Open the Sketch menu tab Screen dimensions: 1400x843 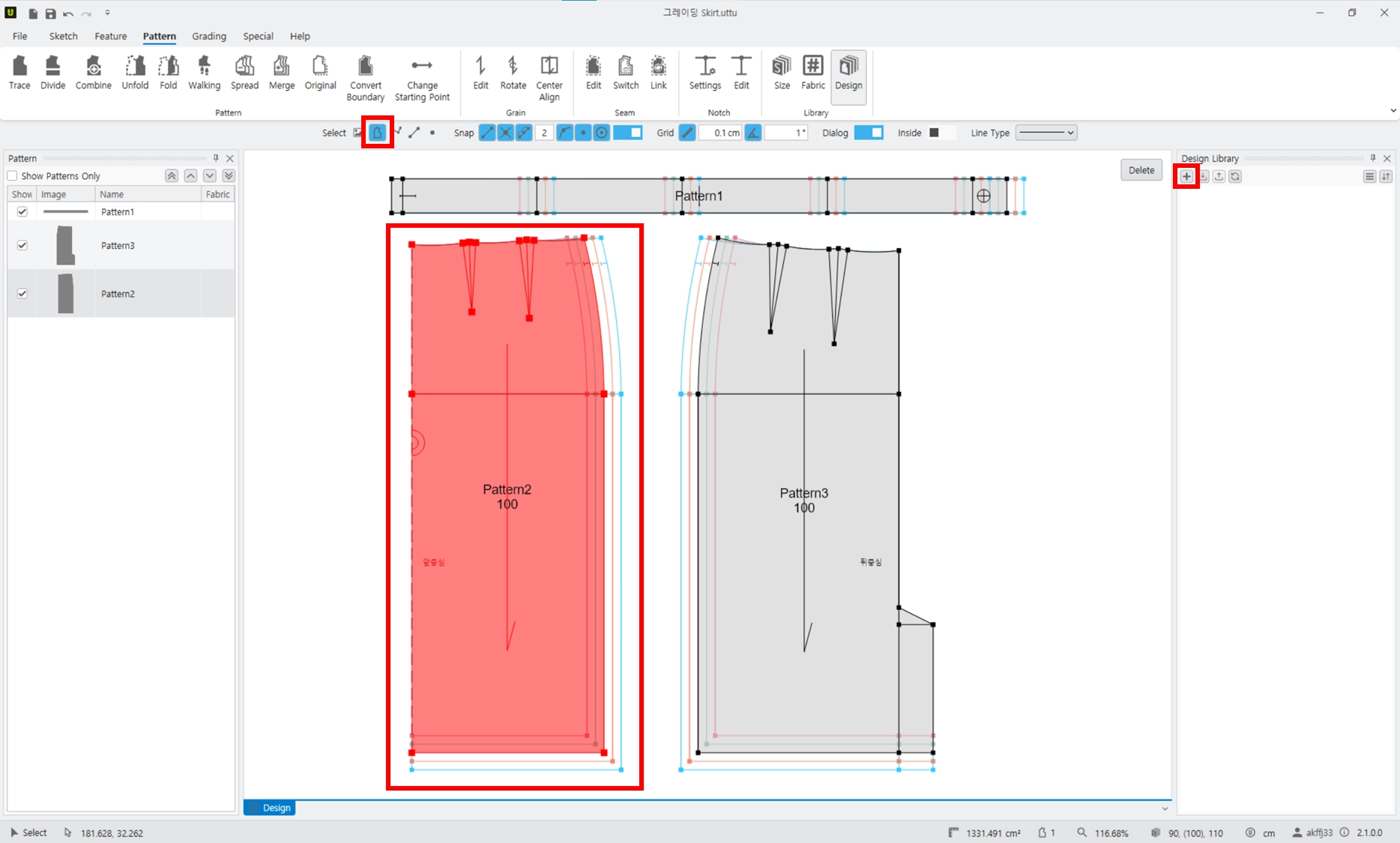point(64,36)
